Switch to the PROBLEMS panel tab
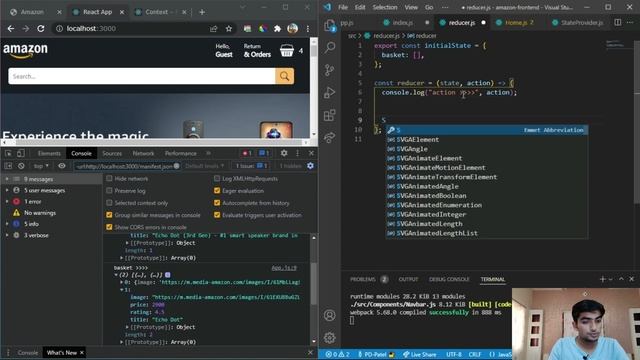 (x=362, y=279)
